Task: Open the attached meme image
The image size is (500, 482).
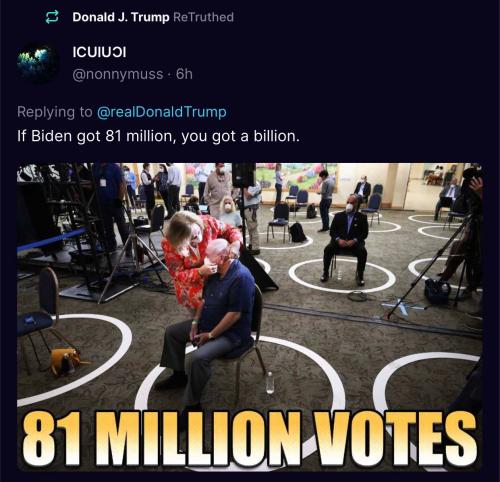Action: (250, 317)
